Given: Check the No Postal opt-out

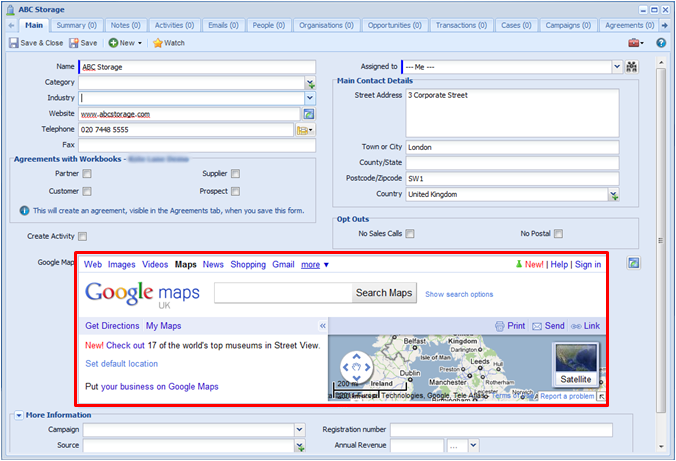Looking at the screenshot, I should [x=558, y=233].
